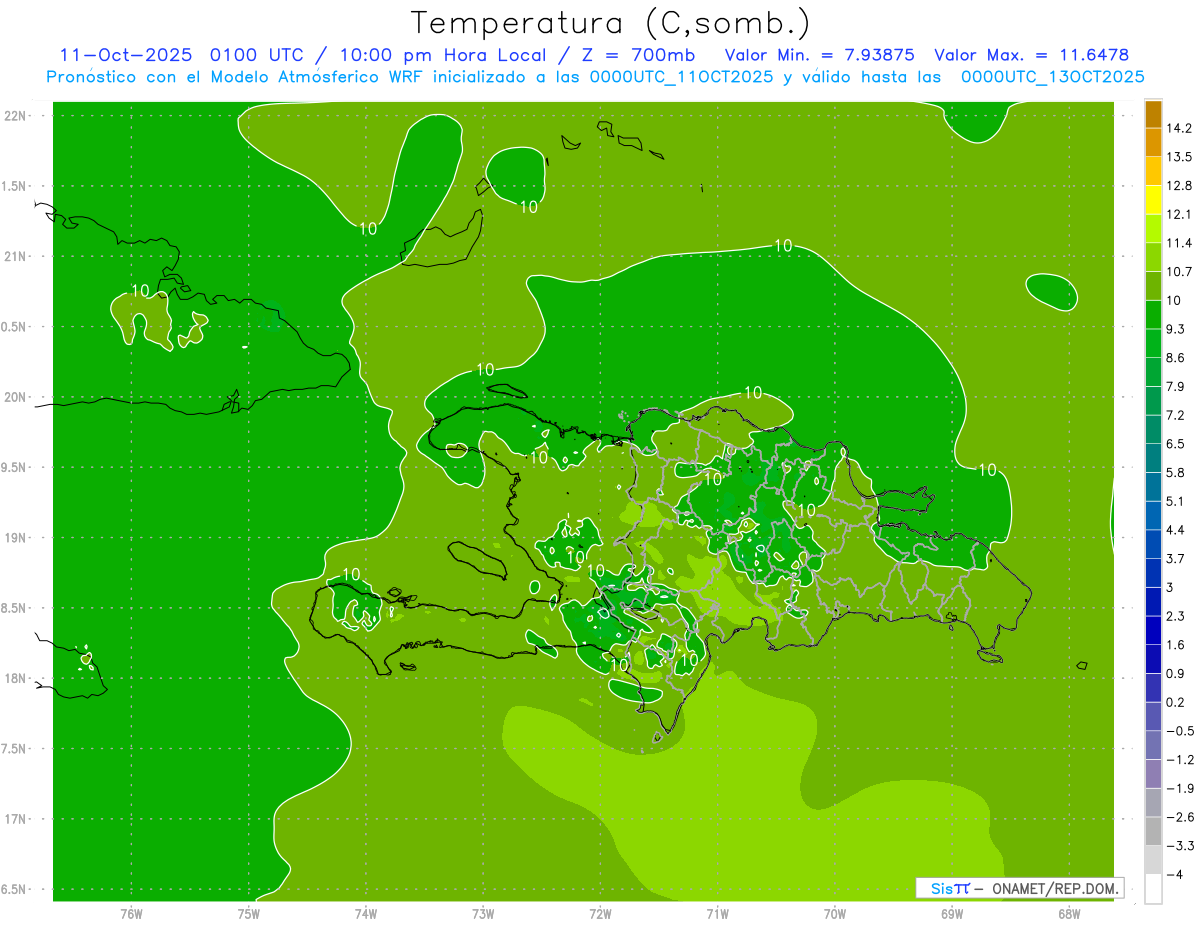This screenshot has width=1200, height=927.
Task: Click the 76W longitude label
Action: (x=131, y=914)
